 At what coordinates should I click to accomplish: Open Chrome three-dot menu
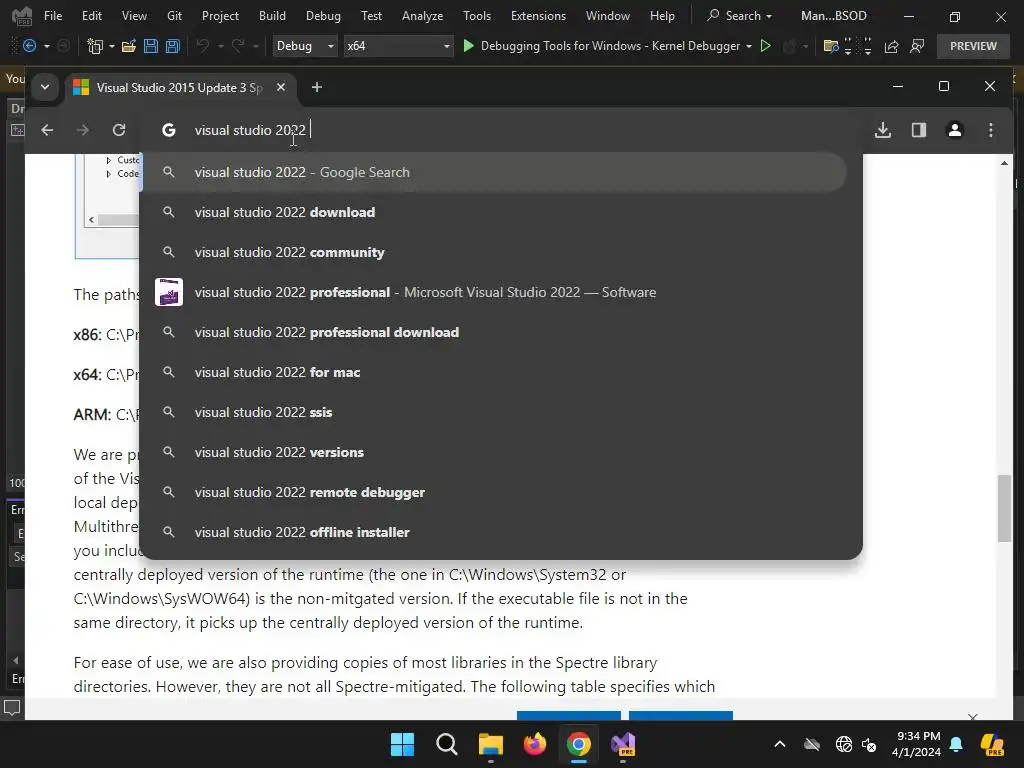991,130
